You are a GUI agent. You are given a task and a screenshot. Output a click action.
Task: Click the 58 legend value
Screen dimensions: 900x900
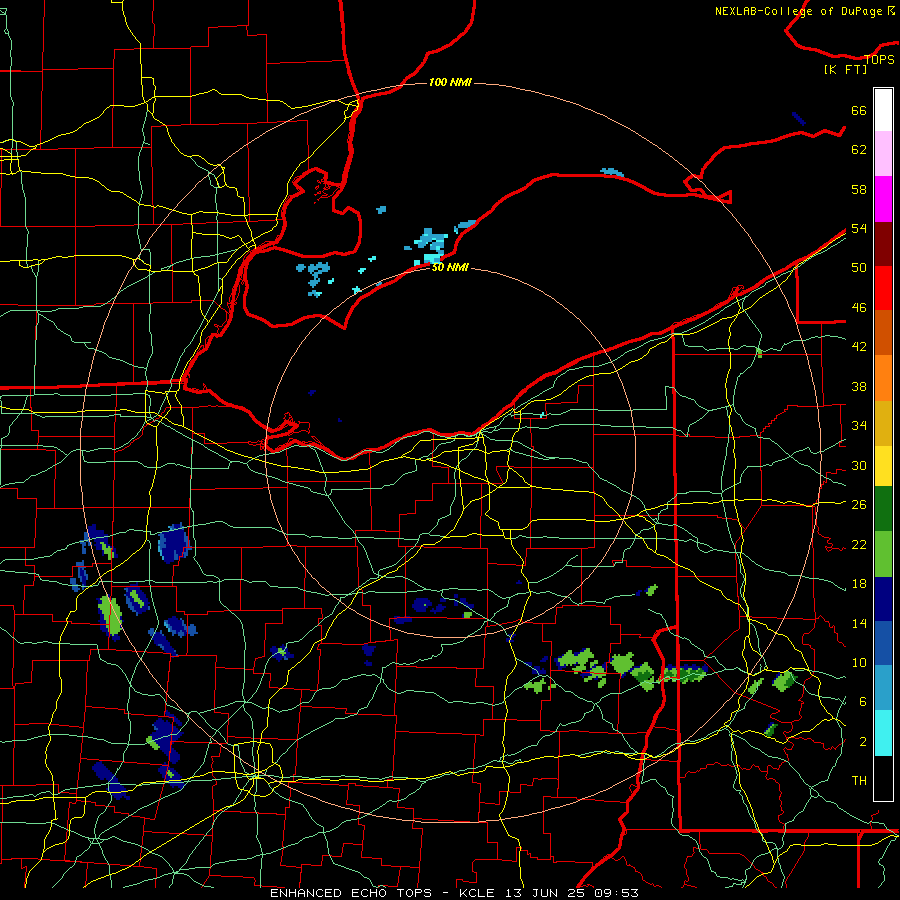pyautogui.click(x=859, y=189)
